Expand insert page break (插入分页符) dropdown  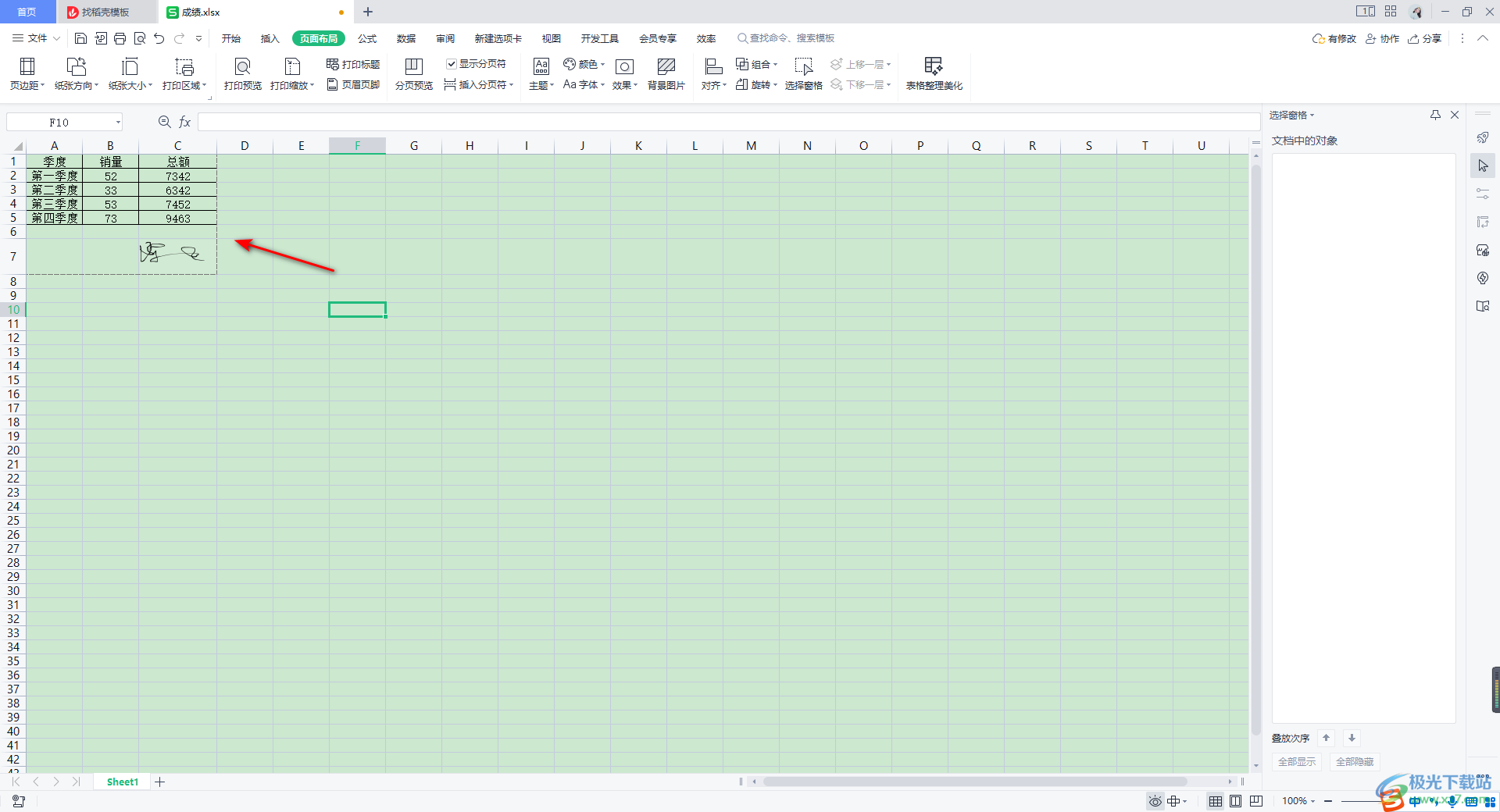512,84
